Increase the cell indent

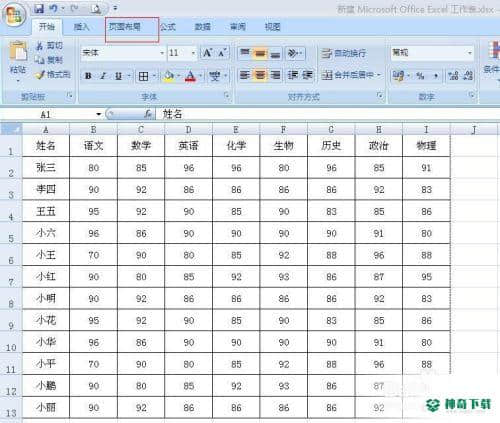pyautogui.click(x=307, y=76)
